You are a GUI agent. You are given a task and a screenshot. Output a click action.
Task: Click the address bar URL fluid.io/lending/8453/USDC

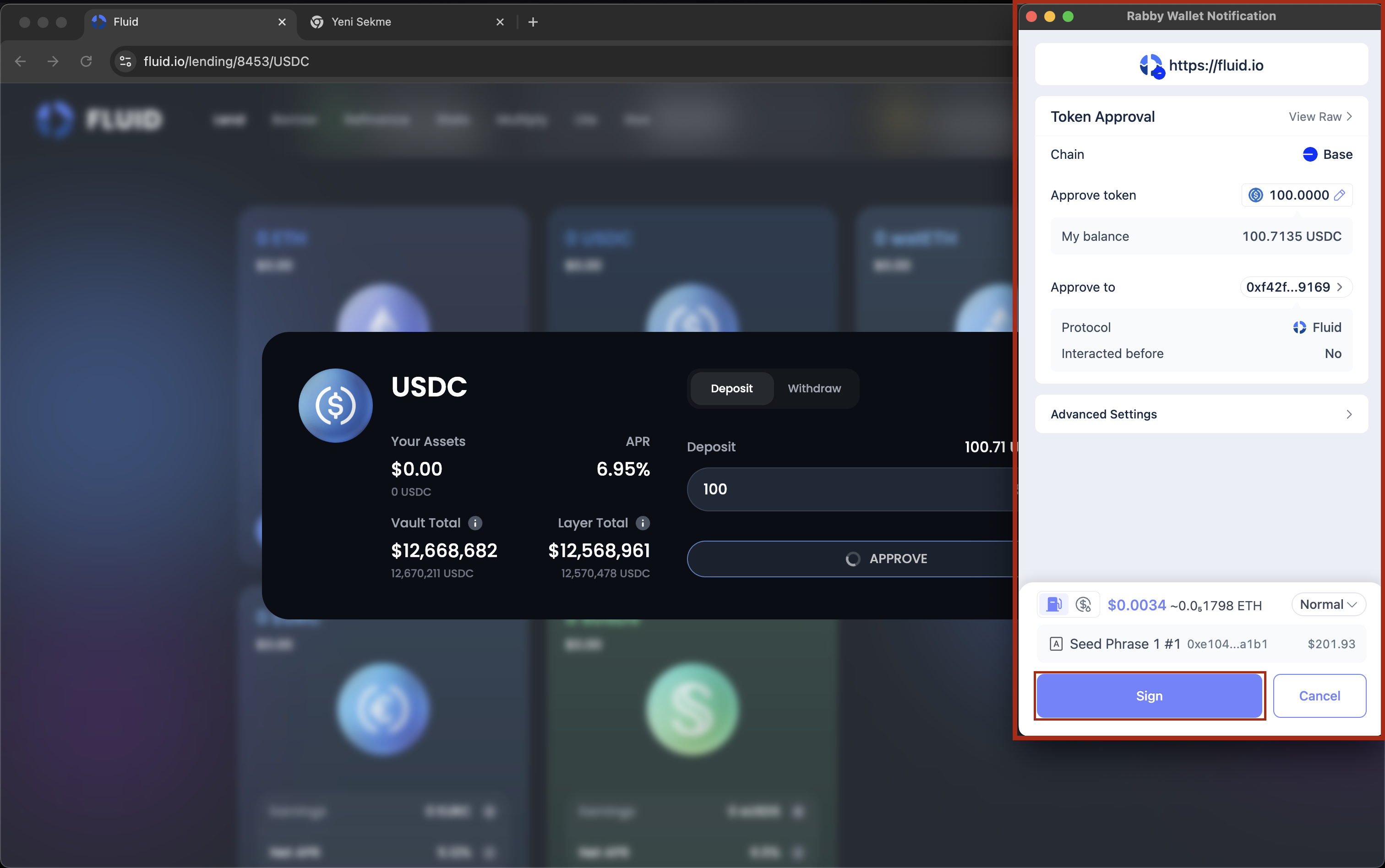pyautogui.click(x=226, y=61)
